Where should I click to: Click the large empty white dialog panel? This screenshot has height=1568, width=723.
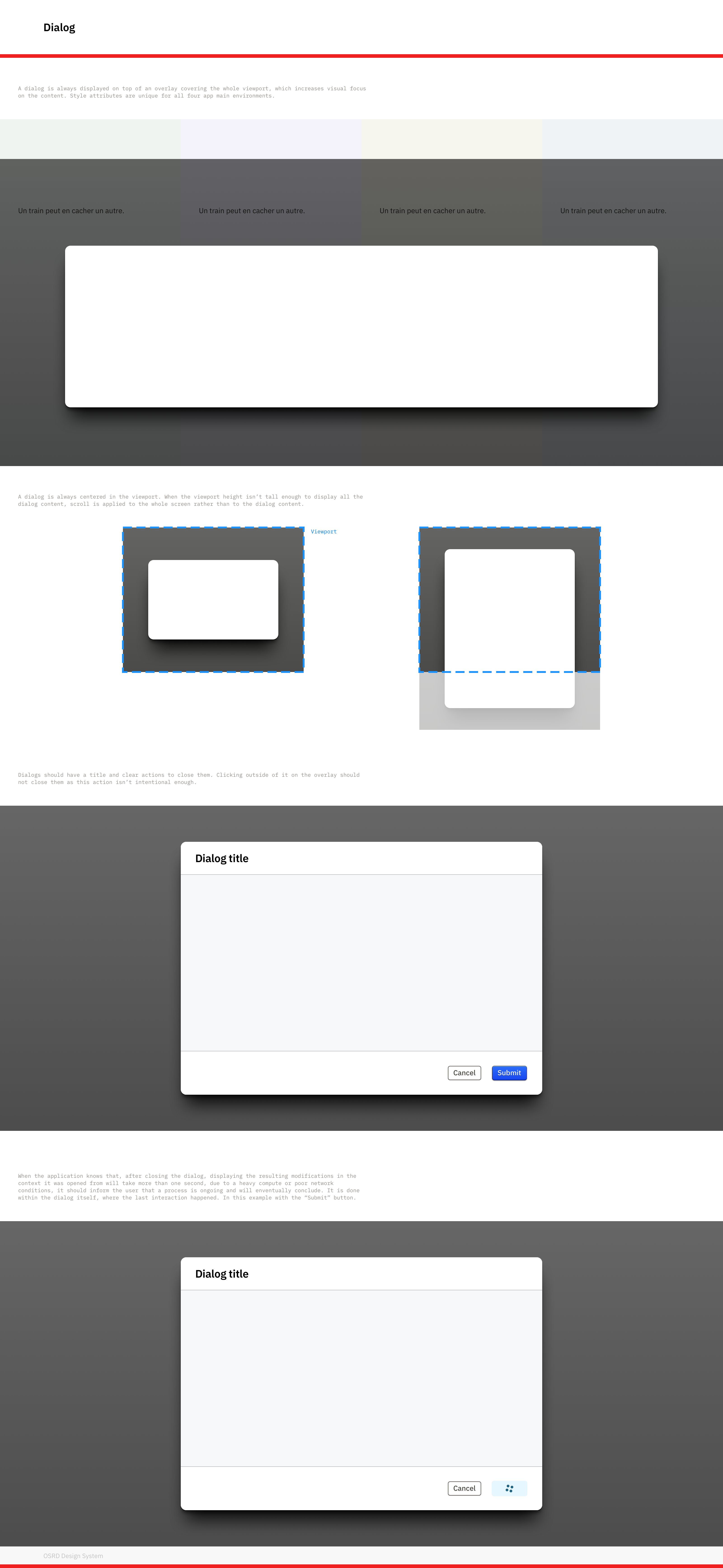pyautogui.click(x=361, y=326)
